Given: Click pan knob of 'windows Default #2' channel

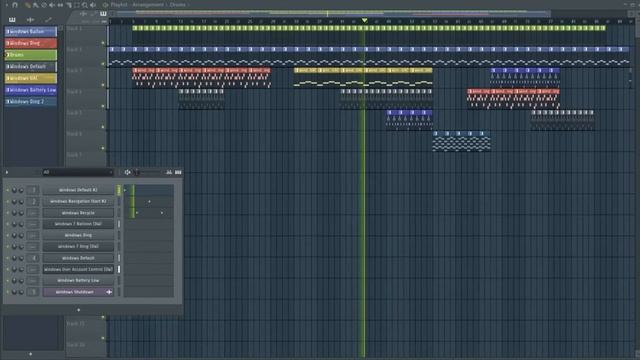Looking at the screenshot, I should [x=14, y=190].
